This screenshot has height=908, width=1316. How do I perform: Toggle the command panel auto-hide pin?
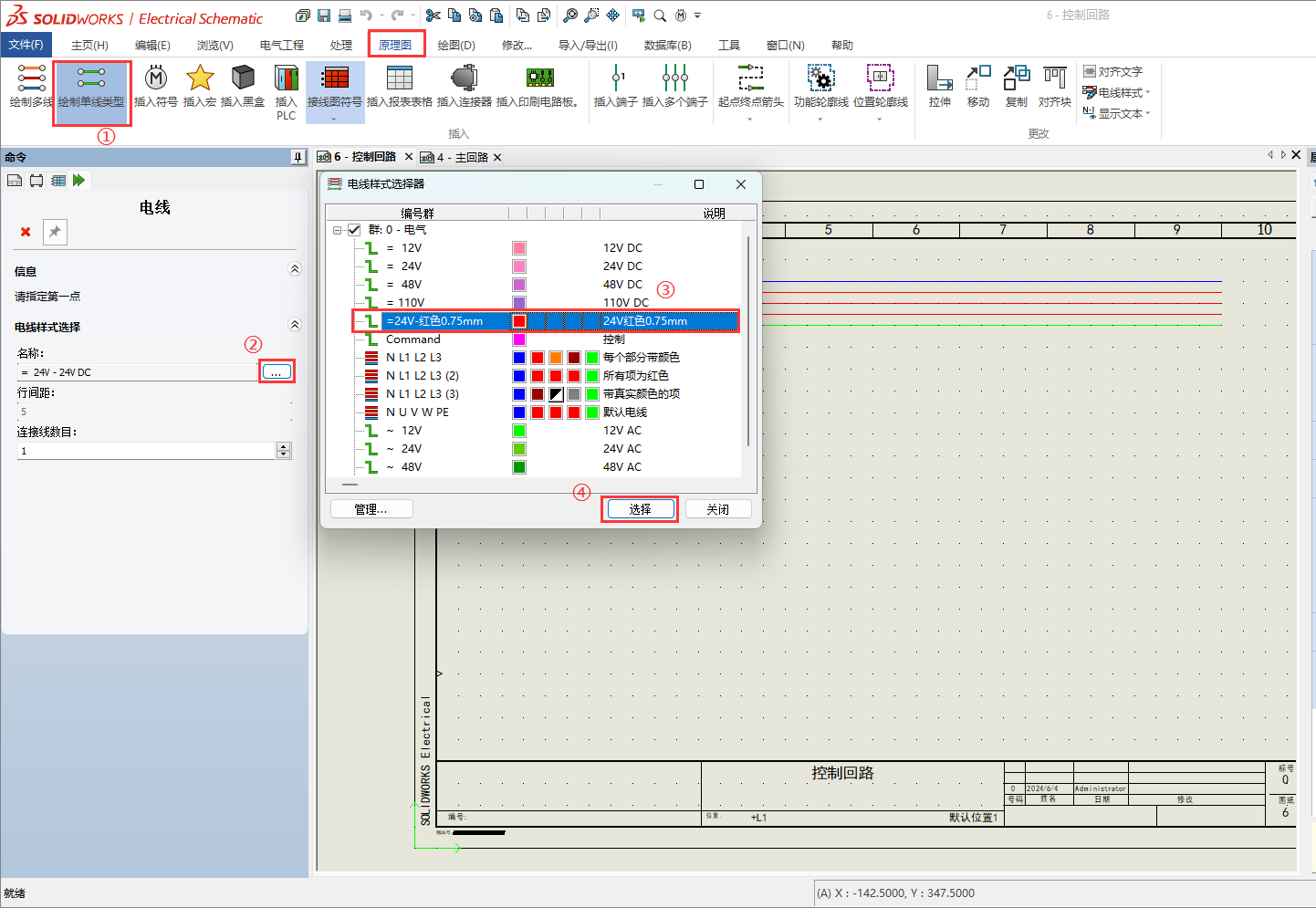pyautogui.click(x=298, y=158)
